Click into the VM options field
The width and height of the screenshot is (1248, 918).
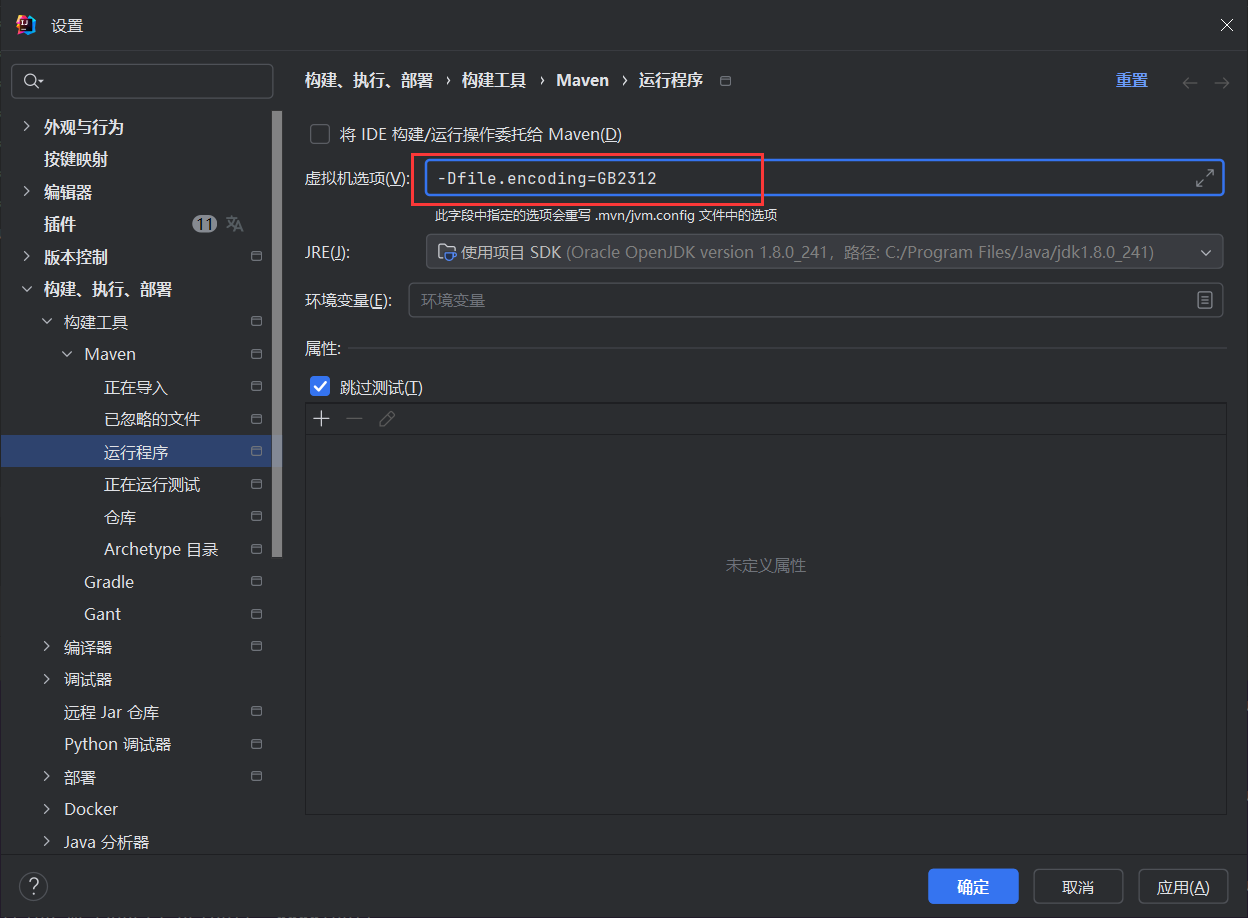tap(824, 178)
